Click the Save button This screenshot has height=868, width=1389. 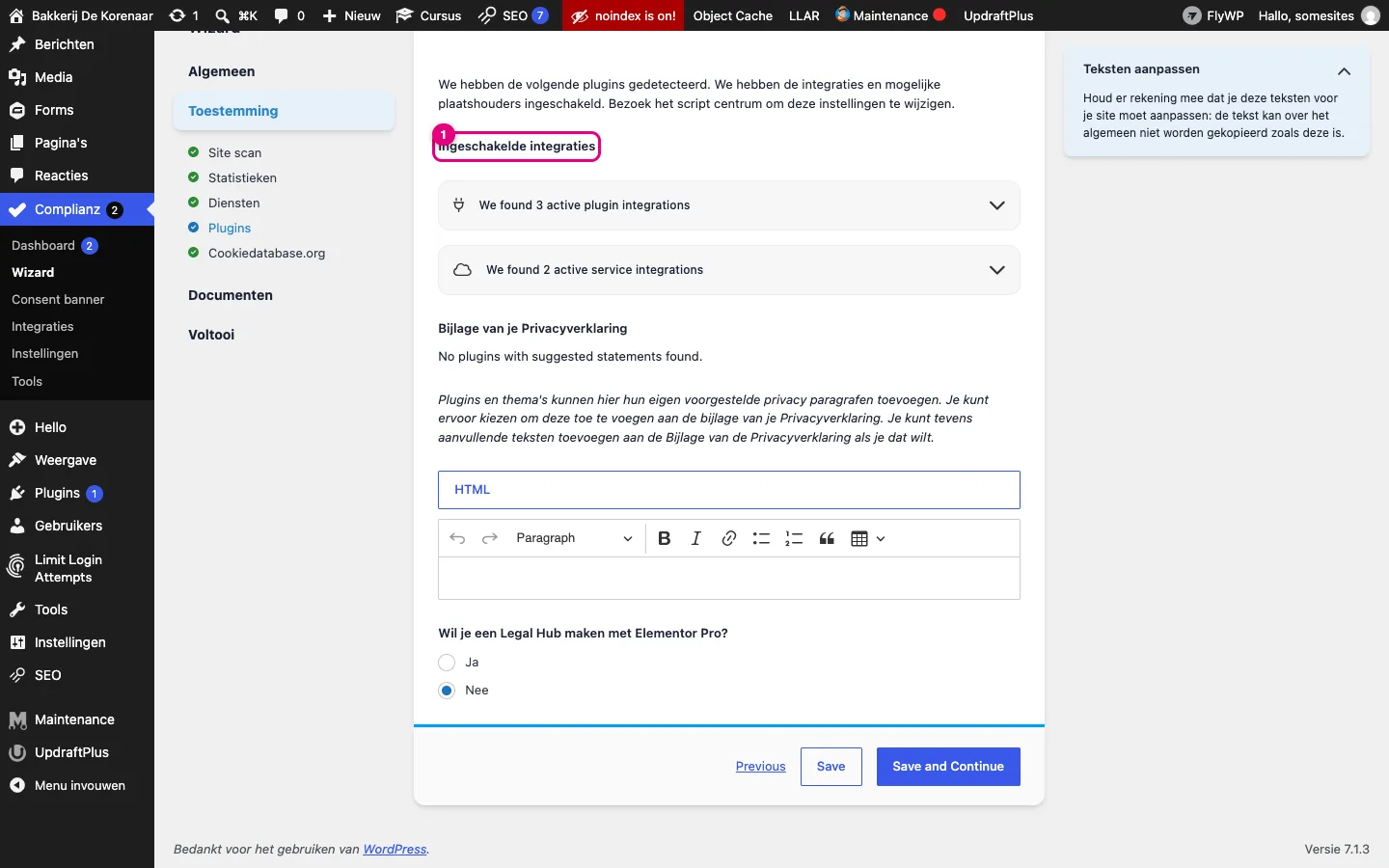click(831, 767)
